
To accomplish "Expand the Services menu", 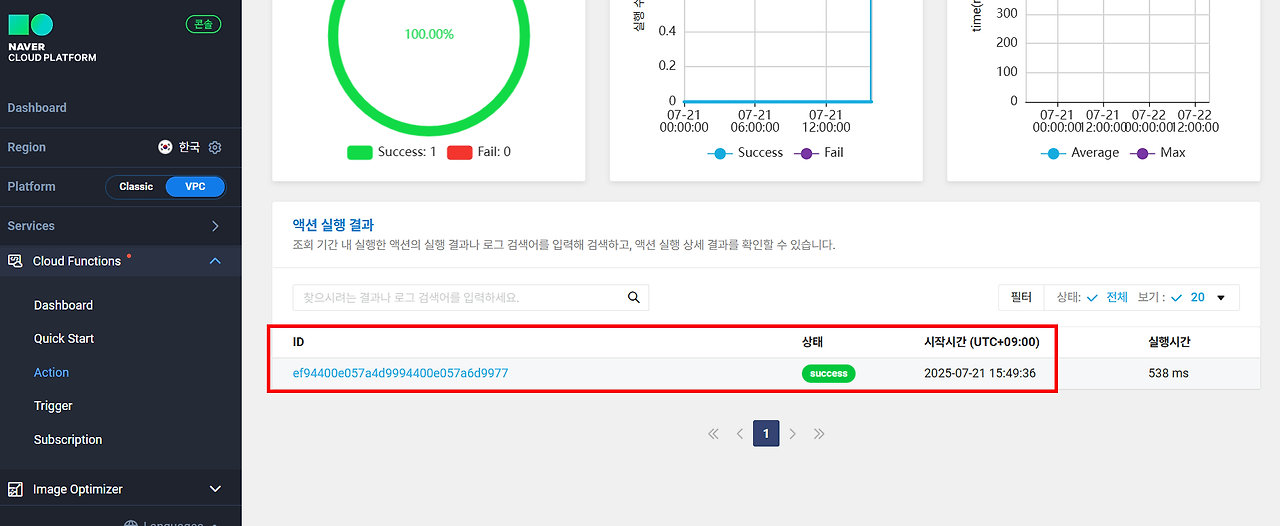I will click(120, 226).
